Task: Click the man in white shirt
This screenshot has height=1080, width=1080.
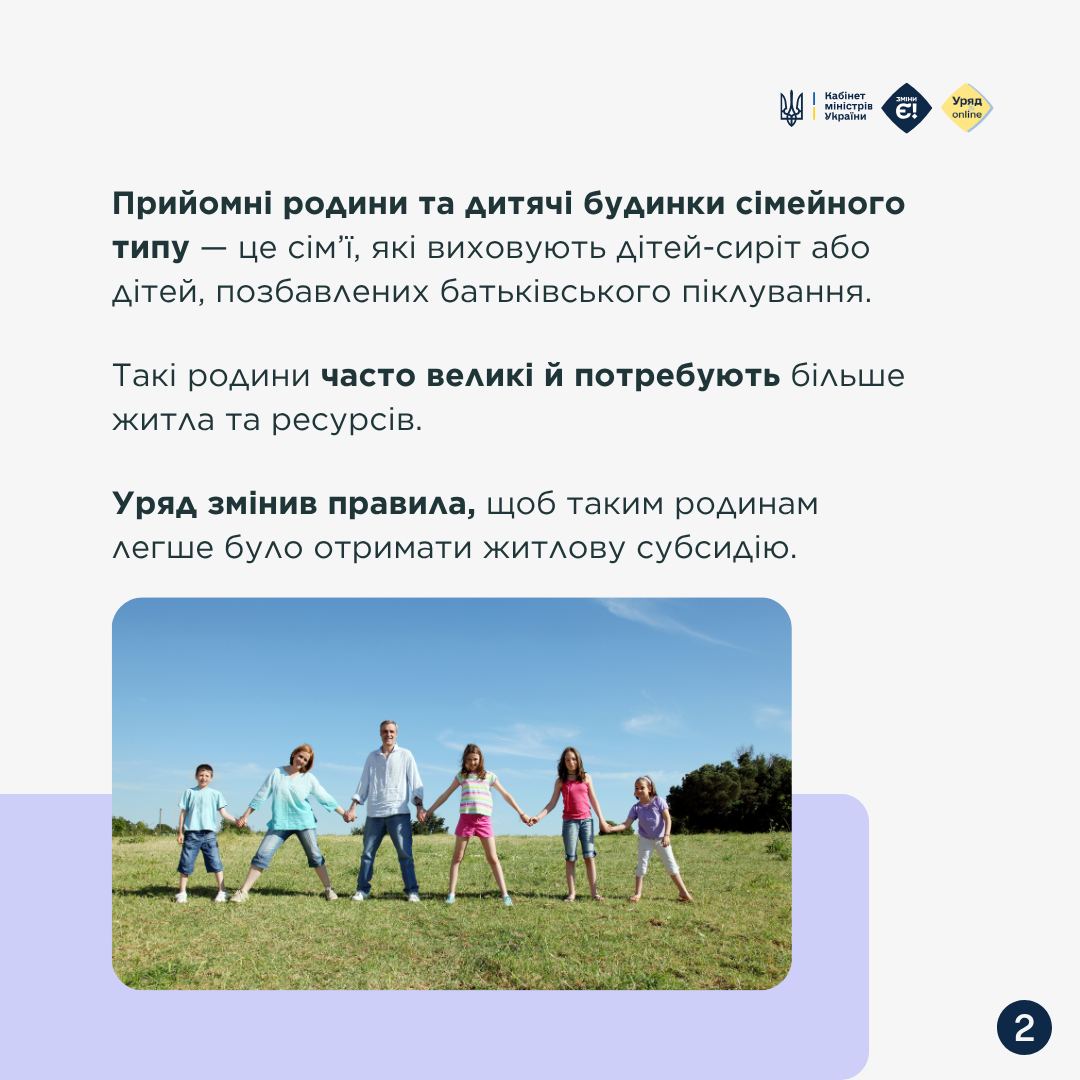Action: [387, 805]
